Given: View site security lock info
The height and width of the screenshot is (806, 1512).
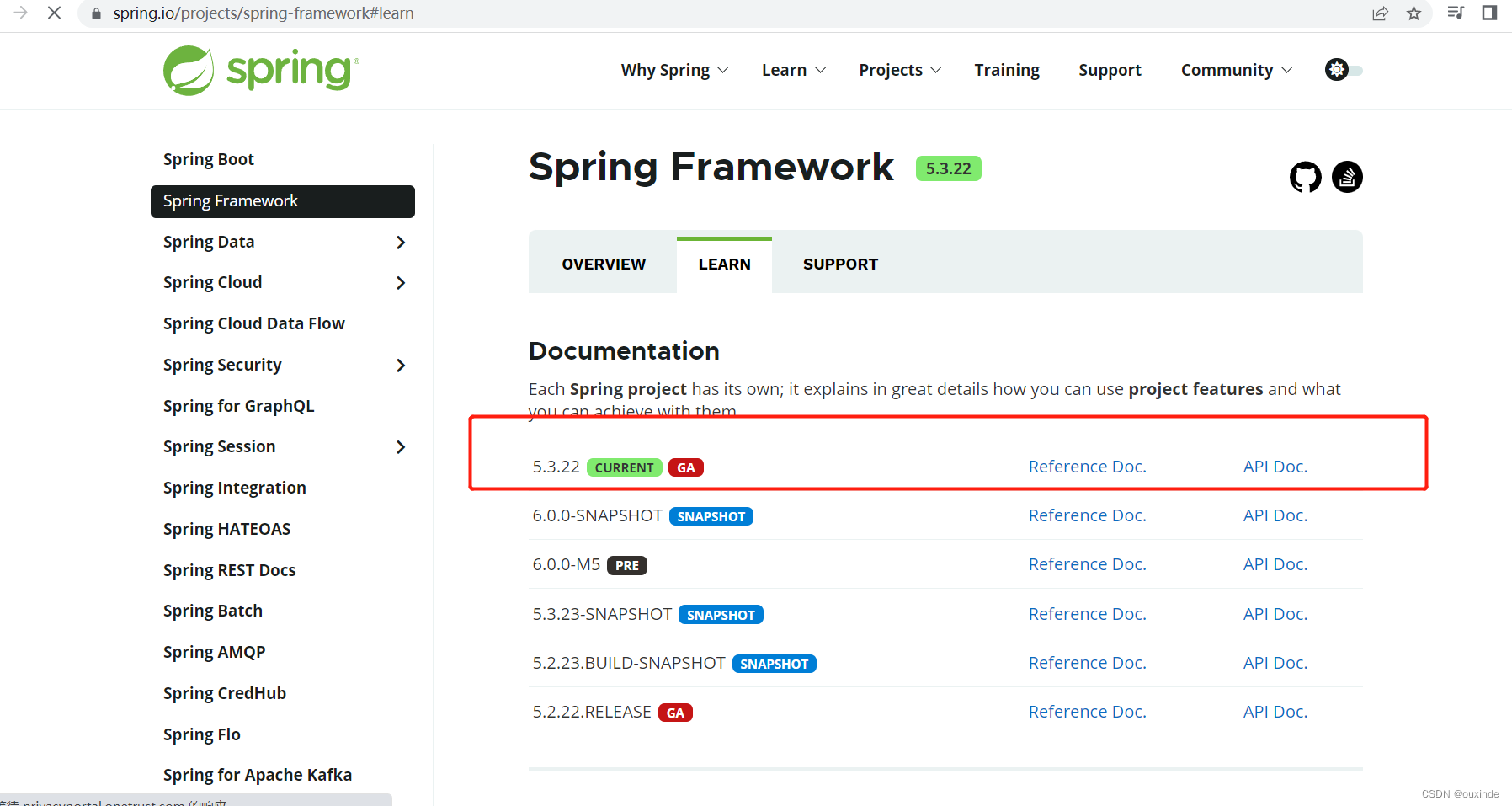Looking at the screenshot, I should (x=96, y=13).
